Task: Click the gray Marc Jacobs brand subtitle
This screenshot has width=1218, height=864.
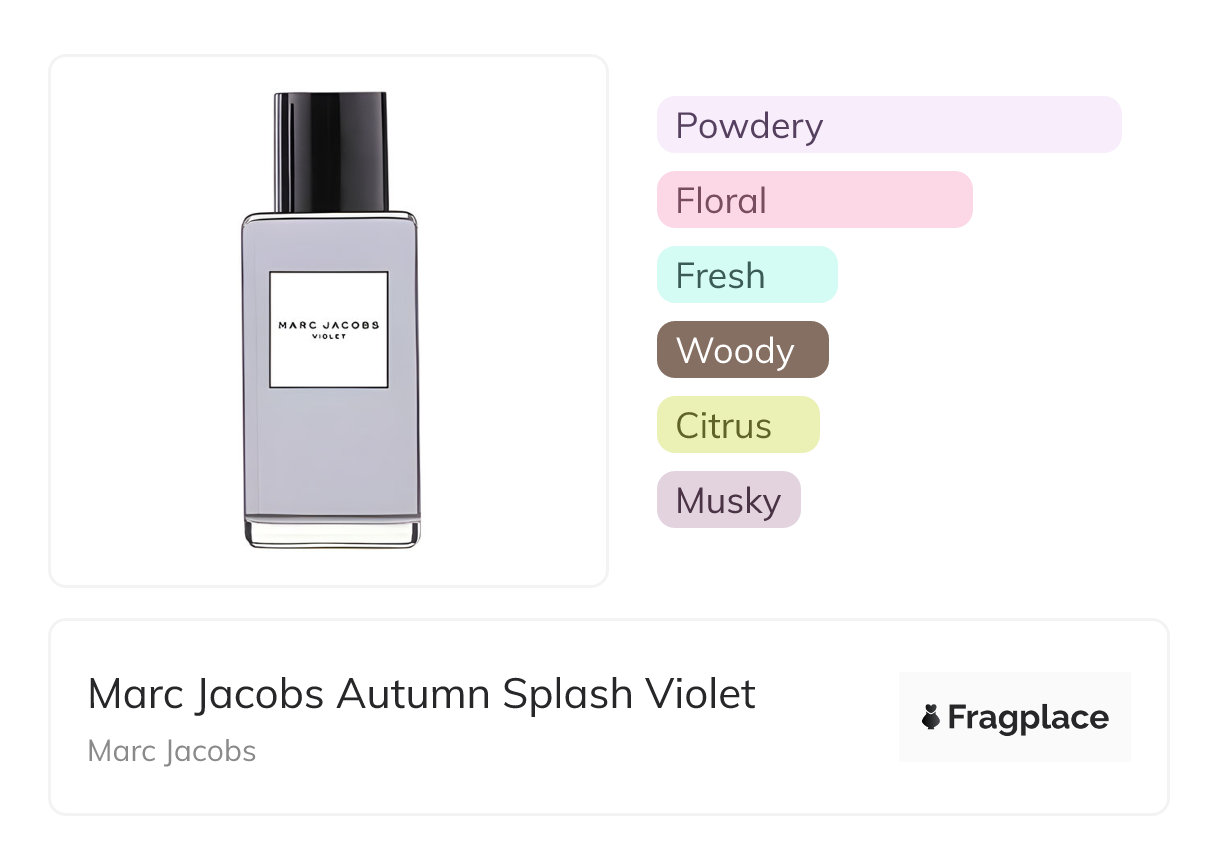Action: point(172,751)
